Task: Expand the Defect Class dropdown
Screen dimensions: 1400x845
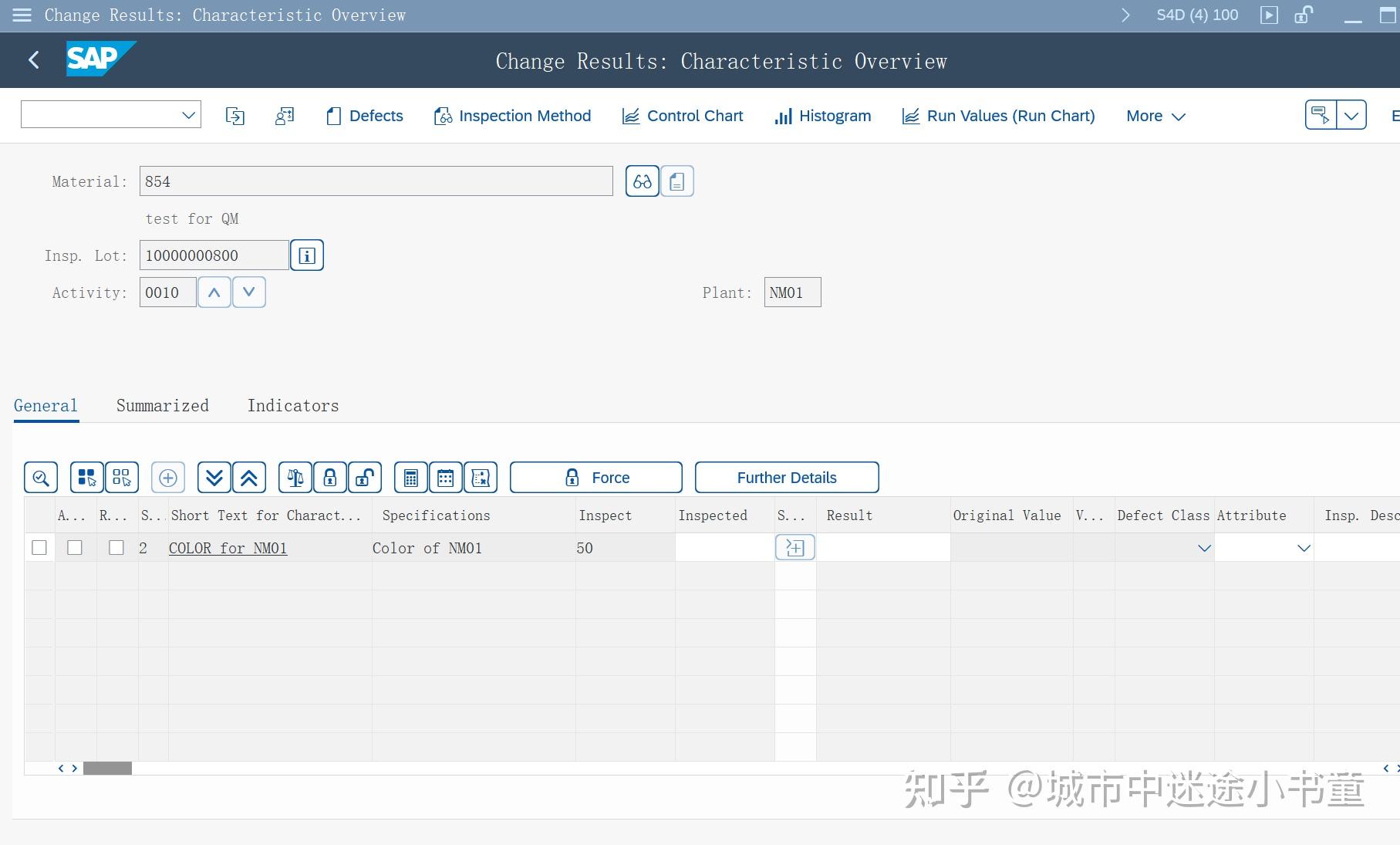Action: click(1203, 549)
